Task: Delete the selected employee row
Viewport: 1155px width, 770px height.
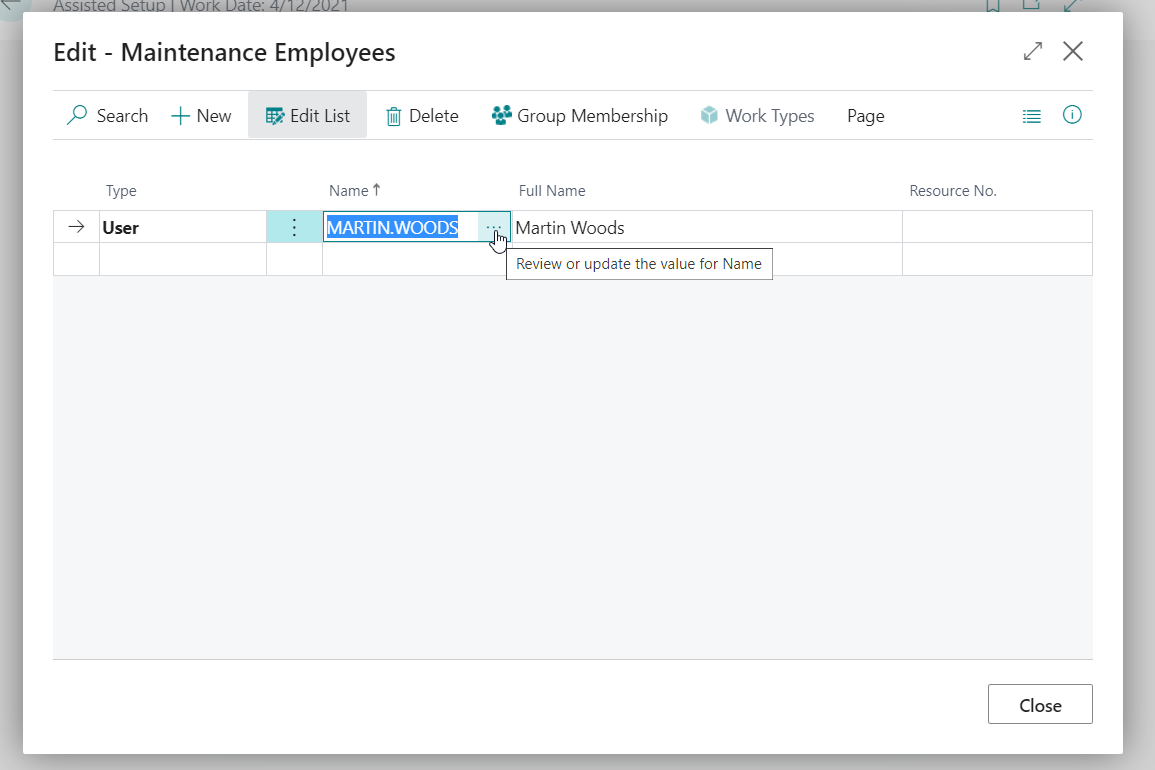Action: [x=422, y=116]
